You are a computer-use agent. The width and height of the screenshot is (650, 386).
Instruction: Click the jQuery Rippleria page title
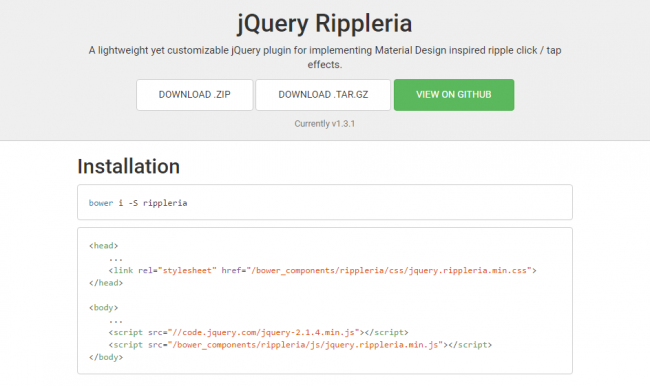tap(325, 23)
